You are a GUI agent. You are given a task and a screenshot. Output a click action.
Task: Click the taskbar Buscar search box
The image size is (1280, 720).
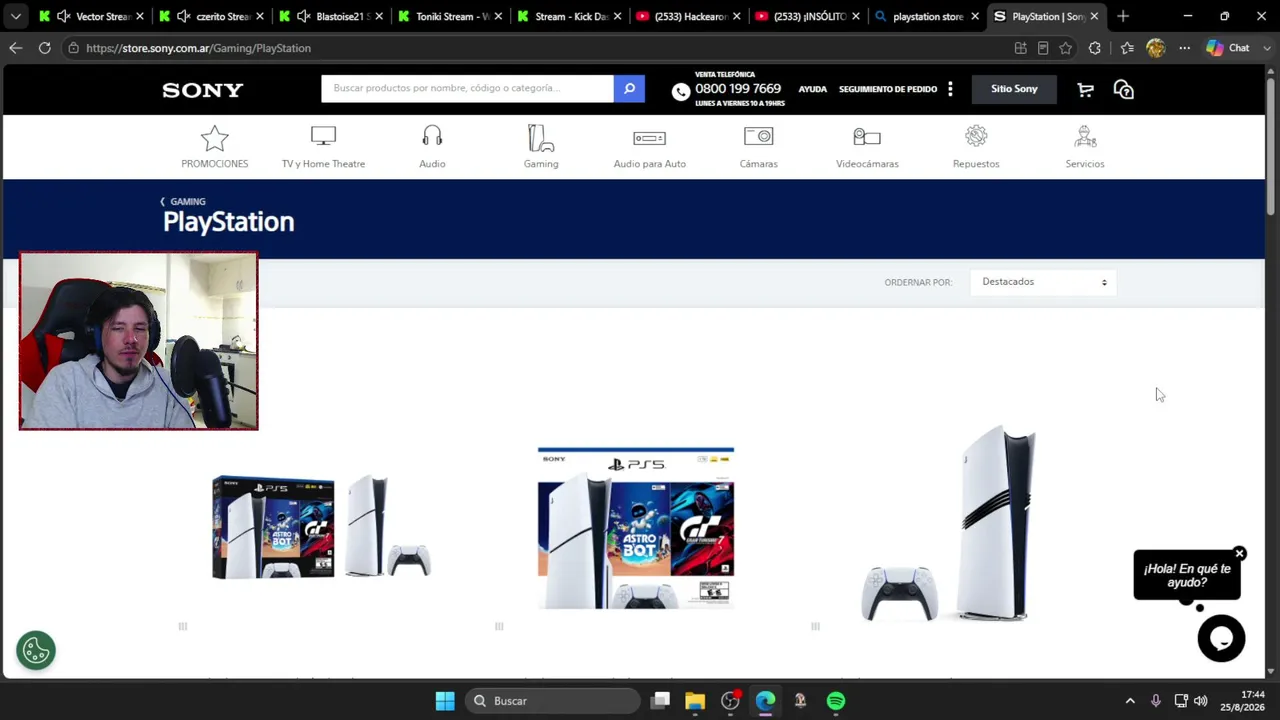[x=554, y=701]
